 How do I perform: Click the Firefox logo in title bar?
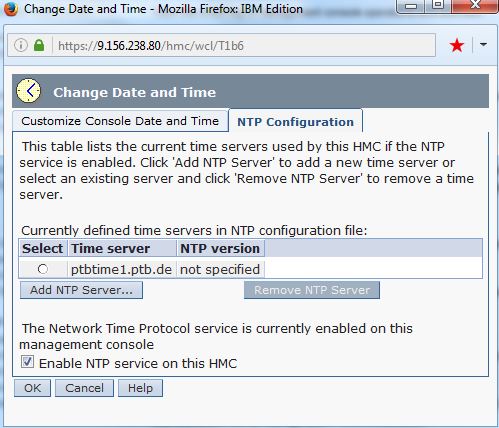(x=10, y=9)
